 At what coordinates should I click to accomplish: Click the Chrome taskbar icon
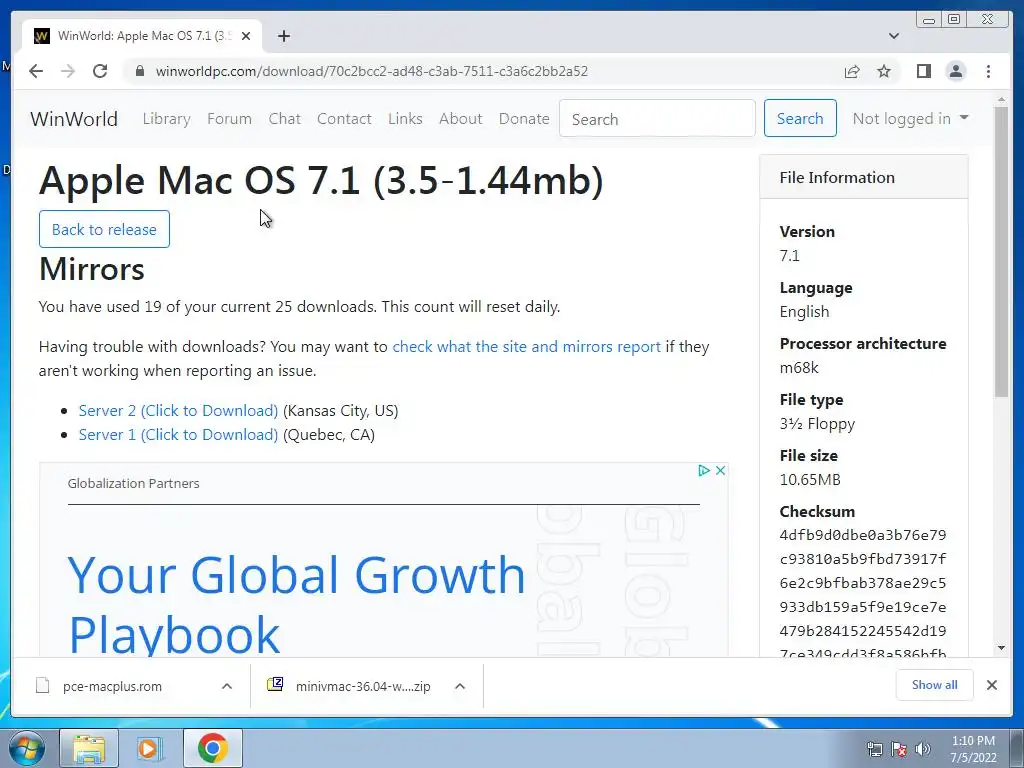coord(212,748)
